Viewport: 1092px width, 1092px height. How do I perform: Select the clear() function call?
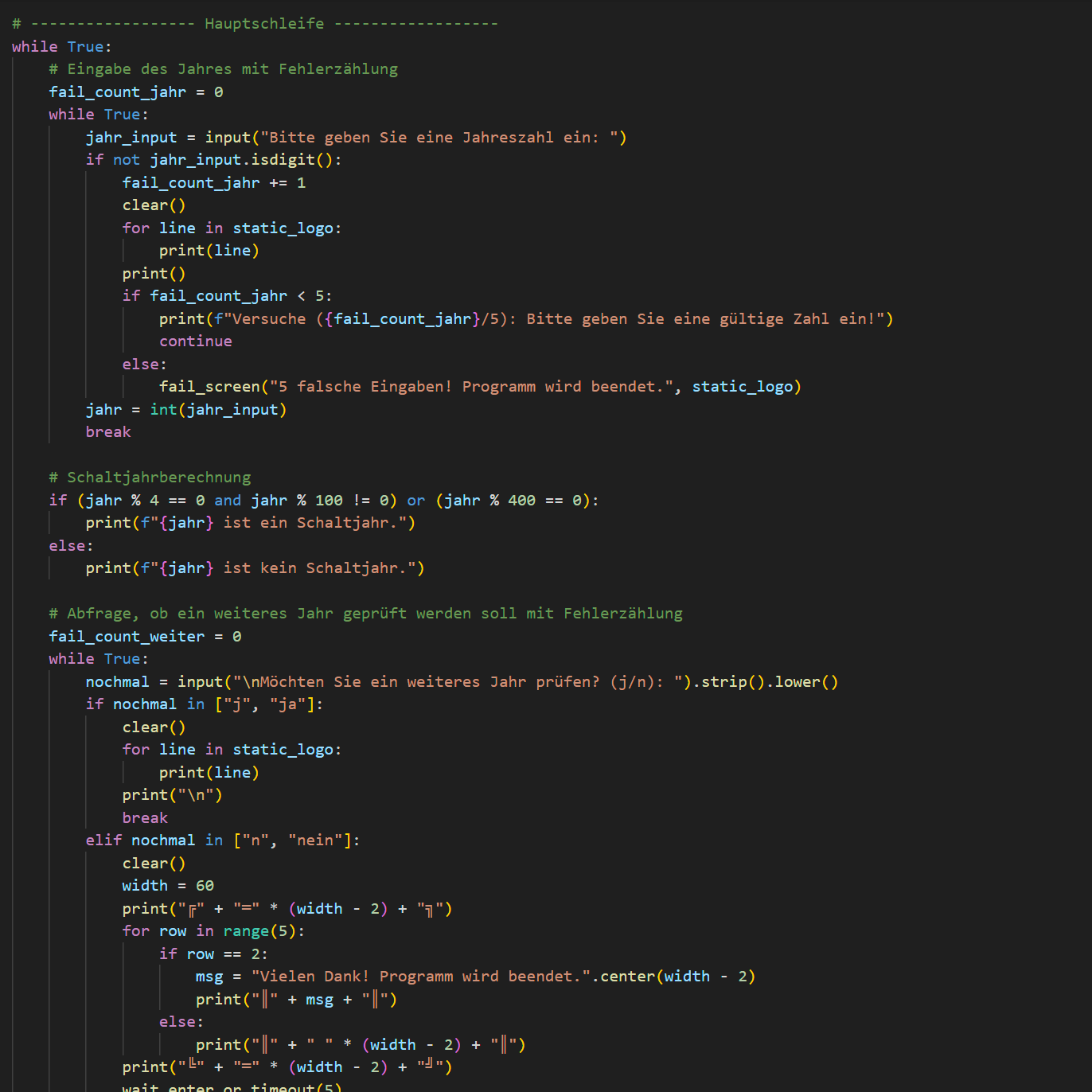(x=153, y=205)
